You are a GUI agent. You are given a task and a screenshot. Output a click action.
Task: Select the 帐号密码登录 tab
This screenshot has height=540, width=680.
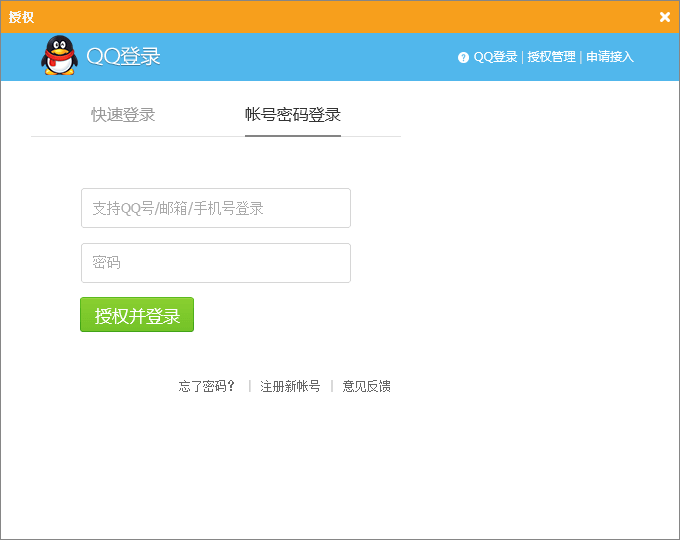(x=293, y=115)
